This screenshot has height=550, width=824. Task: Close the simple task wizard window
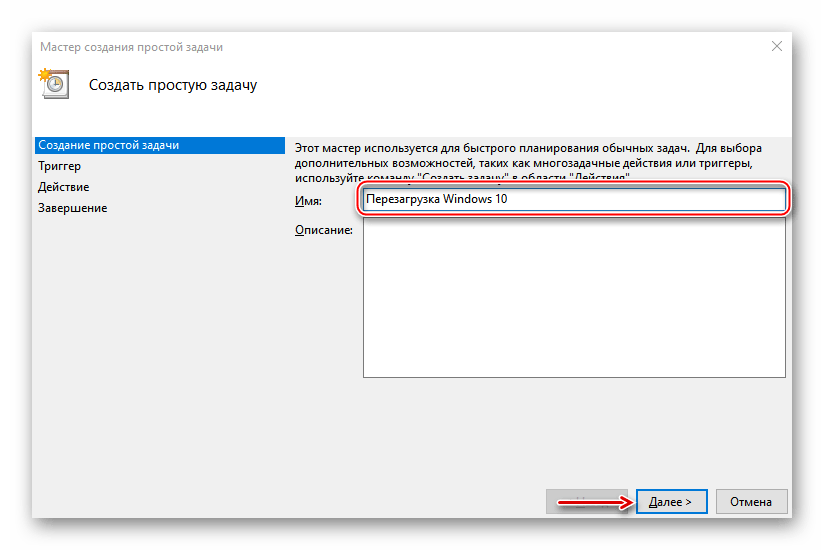click(x=776, y=46)
